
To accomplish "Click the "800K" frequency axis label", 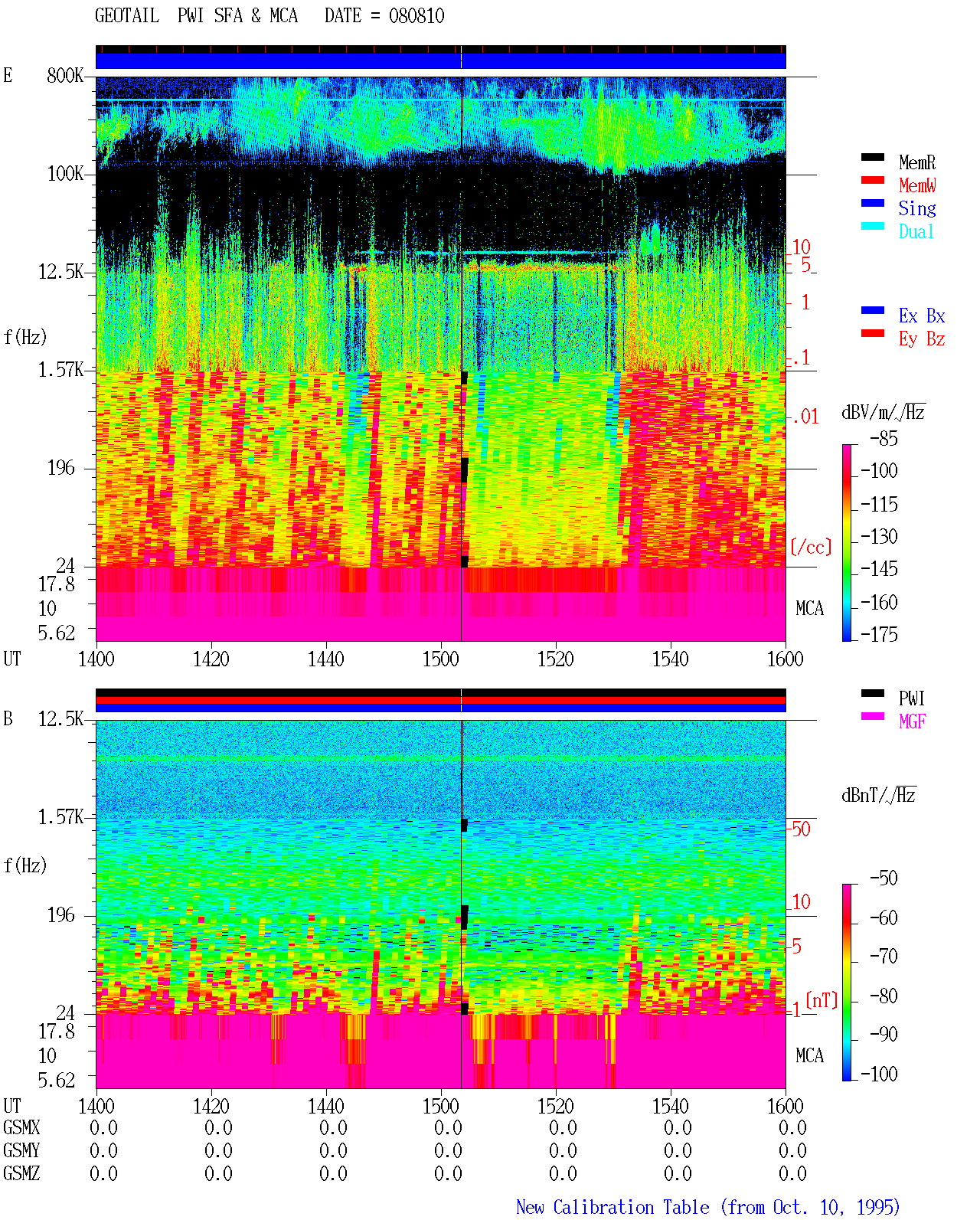I will pyautogui.click(x=66, y=76).
